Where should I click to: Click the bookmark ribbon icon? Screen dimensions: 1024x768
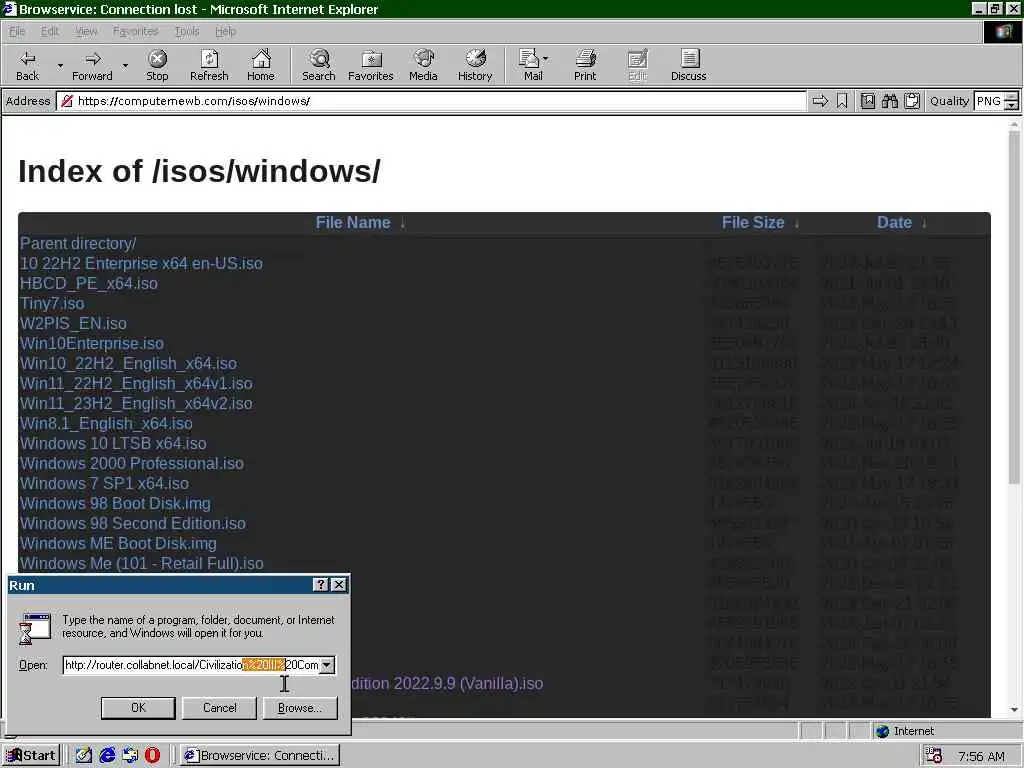[842, 101]
